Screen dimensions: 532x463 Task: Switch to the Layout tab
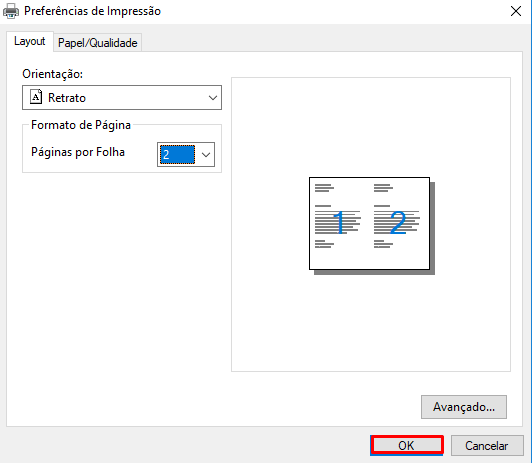point(30,41)
